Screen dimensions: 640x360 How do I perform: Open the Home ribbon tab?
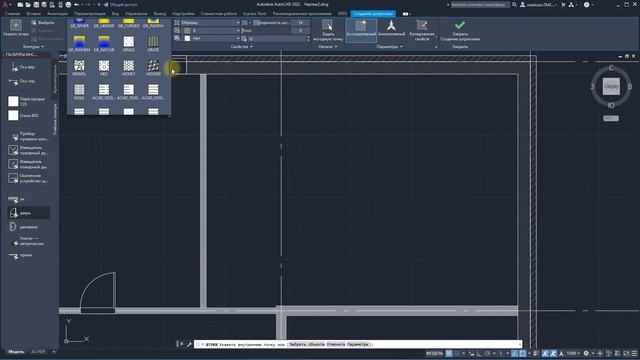click(12, 13)
